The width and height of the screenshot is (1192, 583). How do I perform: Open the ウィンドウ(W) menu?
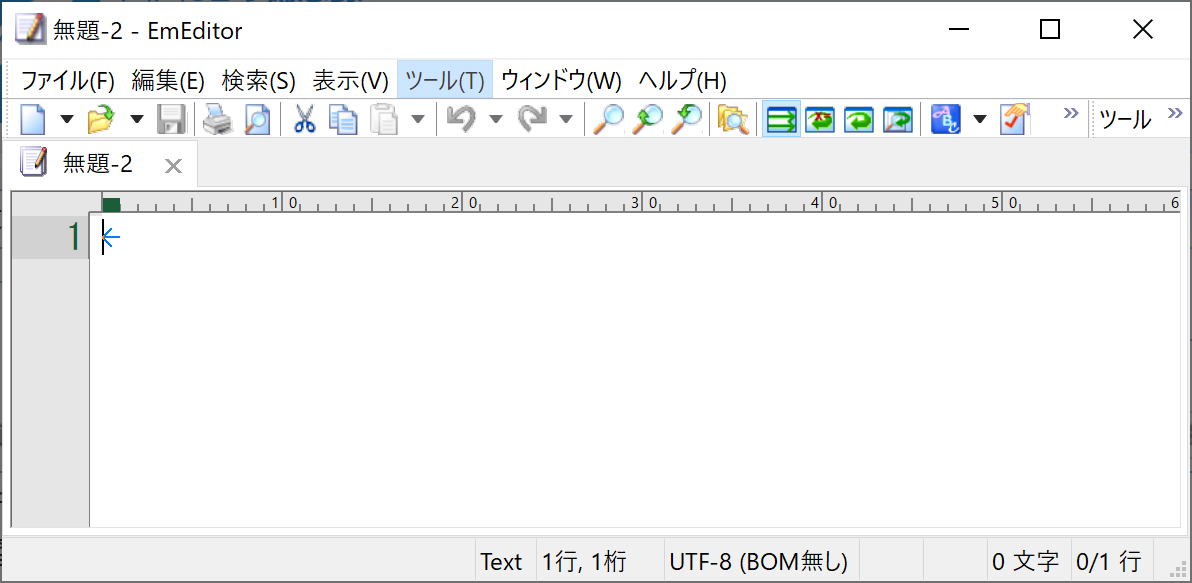click(x=562, y=80)
